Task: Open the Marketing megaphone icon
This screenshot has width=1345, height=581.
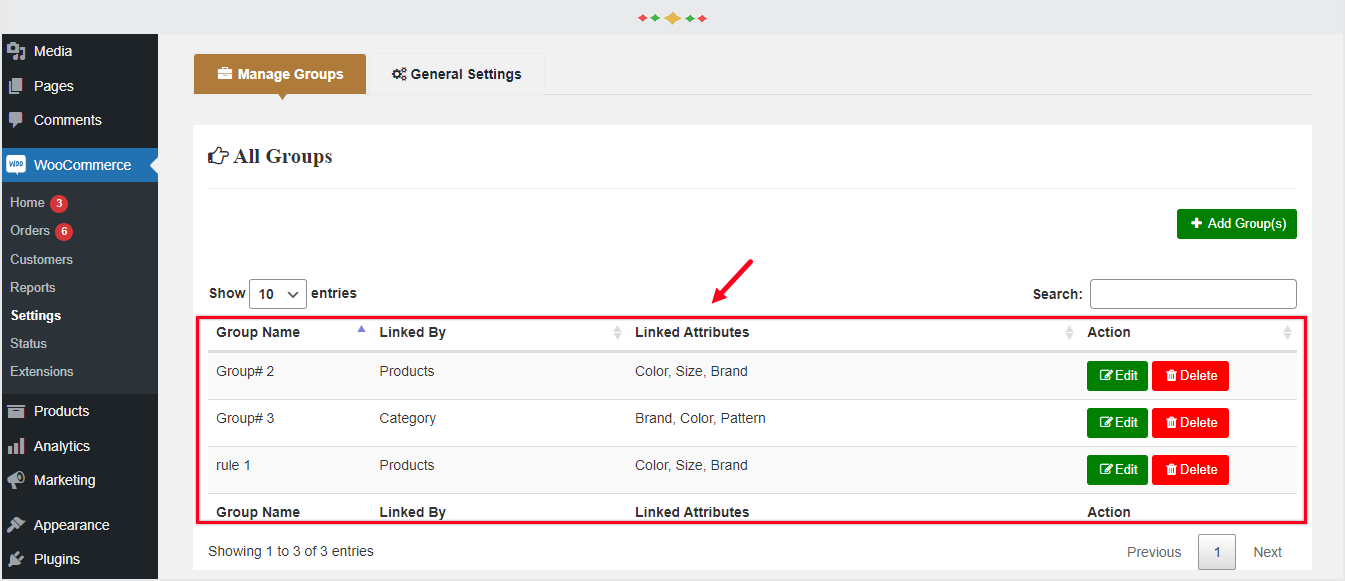Action: pos(15,480)
